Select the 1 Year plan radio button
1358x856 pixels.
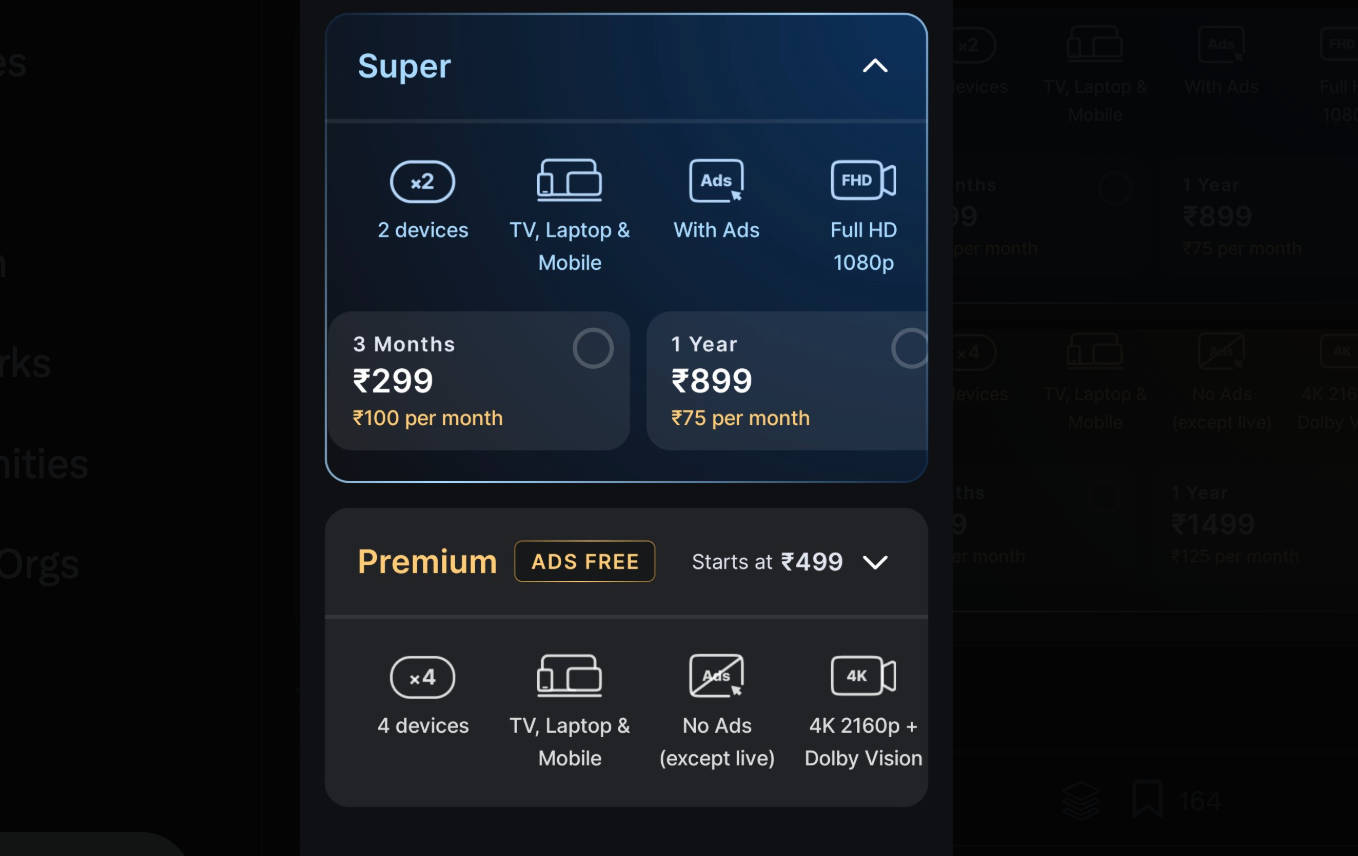pos(909,349)
